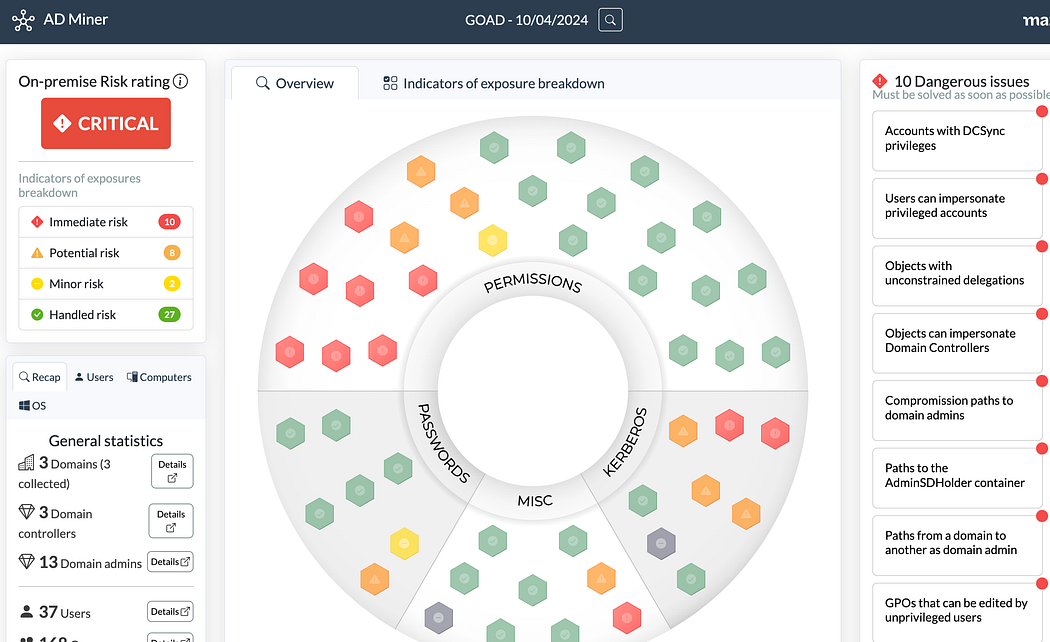1050x642 pixels.
Task: Click the GOAD - 10/04/2024 title
Action: pyautogui.click(x=526, y=20)
